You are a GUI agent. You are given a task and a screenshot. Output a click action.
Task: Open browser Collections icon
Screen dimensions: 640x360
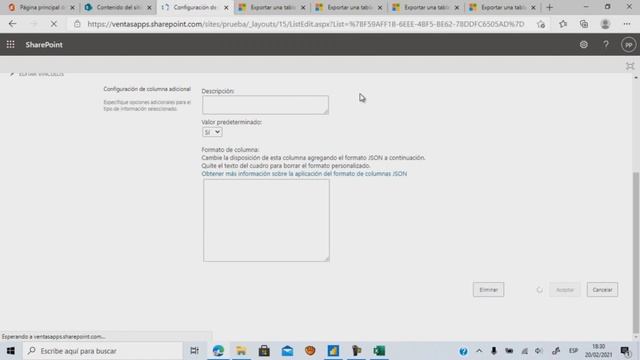coord(584,24)
